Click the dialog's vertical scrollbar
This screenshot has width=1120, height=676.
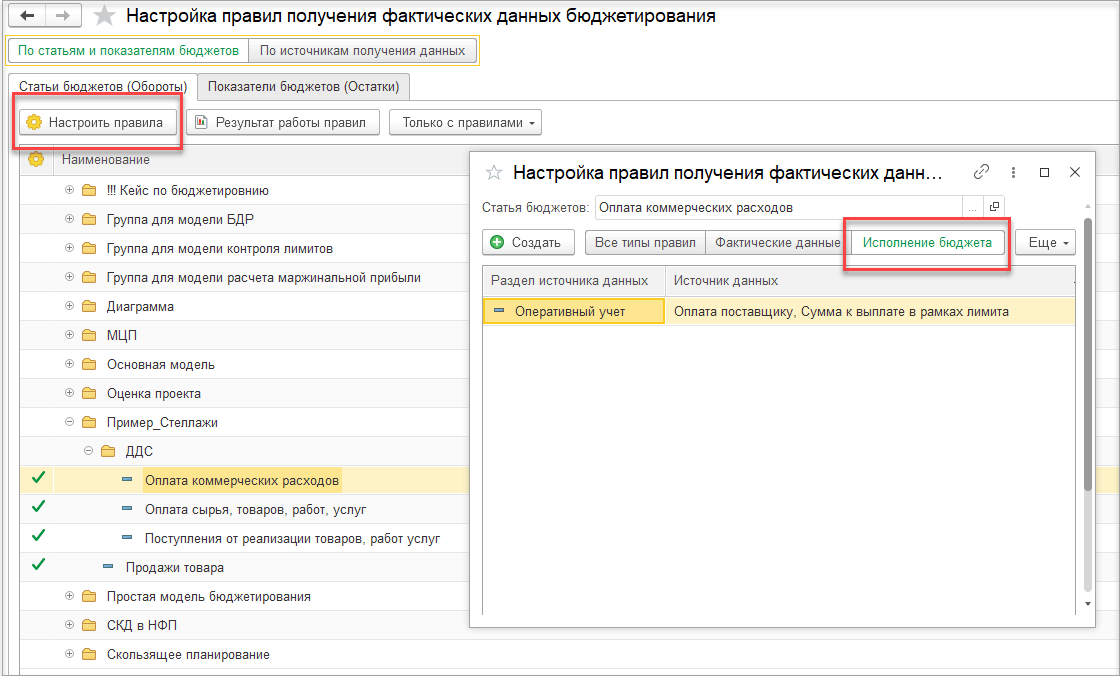coord(1088,400)
